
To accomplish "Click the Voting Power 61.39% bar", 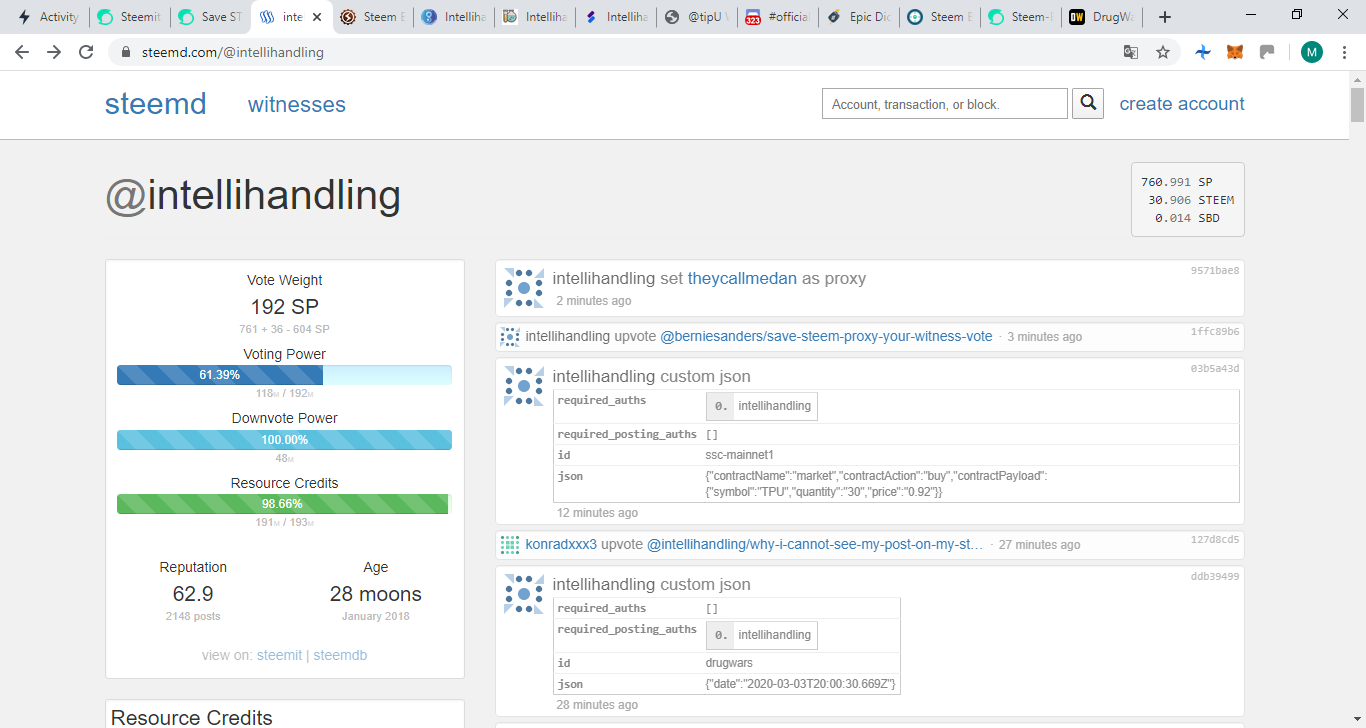I will click(284, 375).
